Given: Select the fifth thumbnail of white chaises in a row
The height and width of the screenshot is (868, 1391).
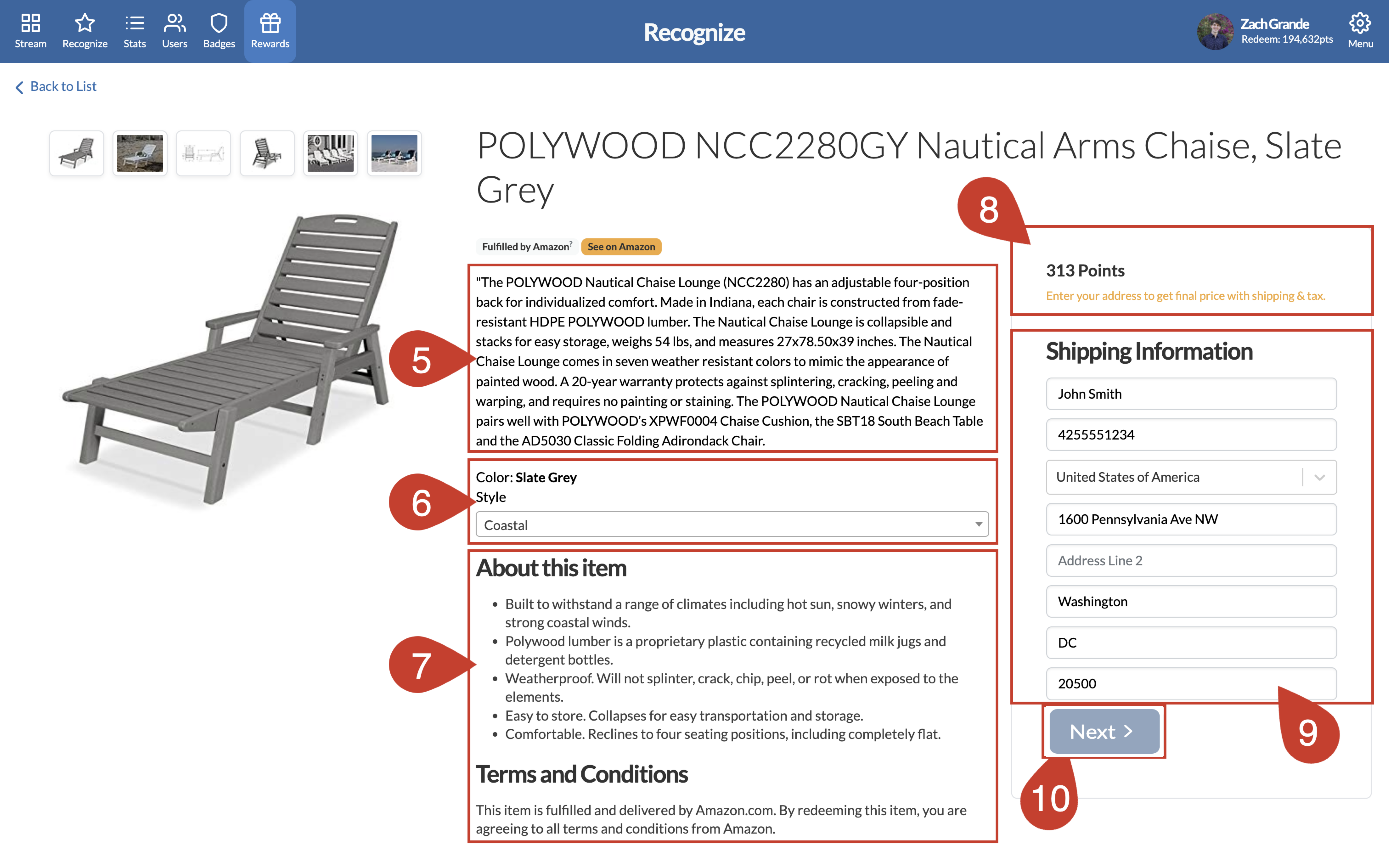Looking at the screenshot, I should tap(331, 153).
